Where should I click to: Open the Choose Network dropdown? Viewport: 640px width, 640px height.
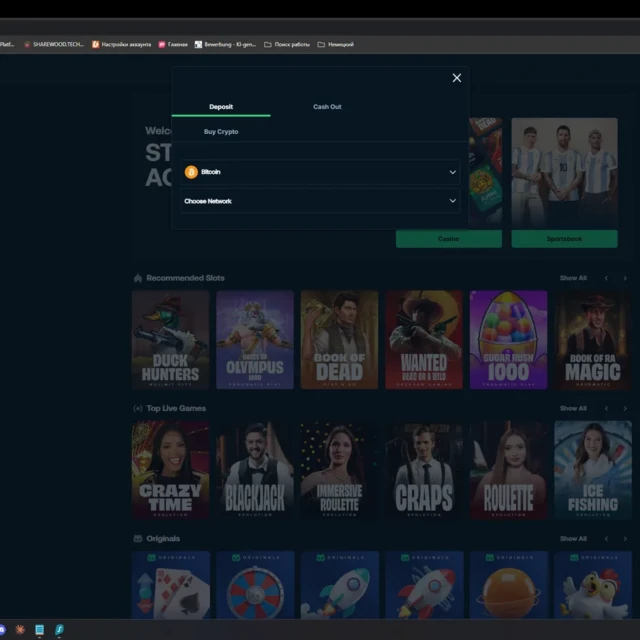pyautogui.click(x=320, y=201)
